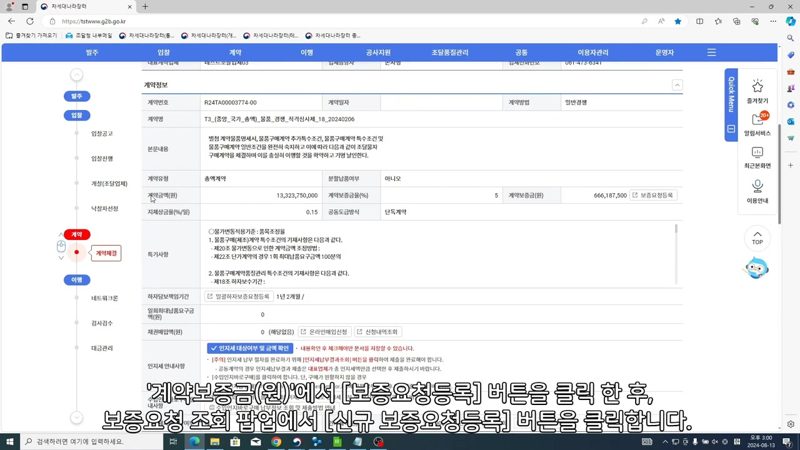Screen dimensions: 800x450
Task: Select the 발주 step pill in the sidebar
Action: pos(77,96)
